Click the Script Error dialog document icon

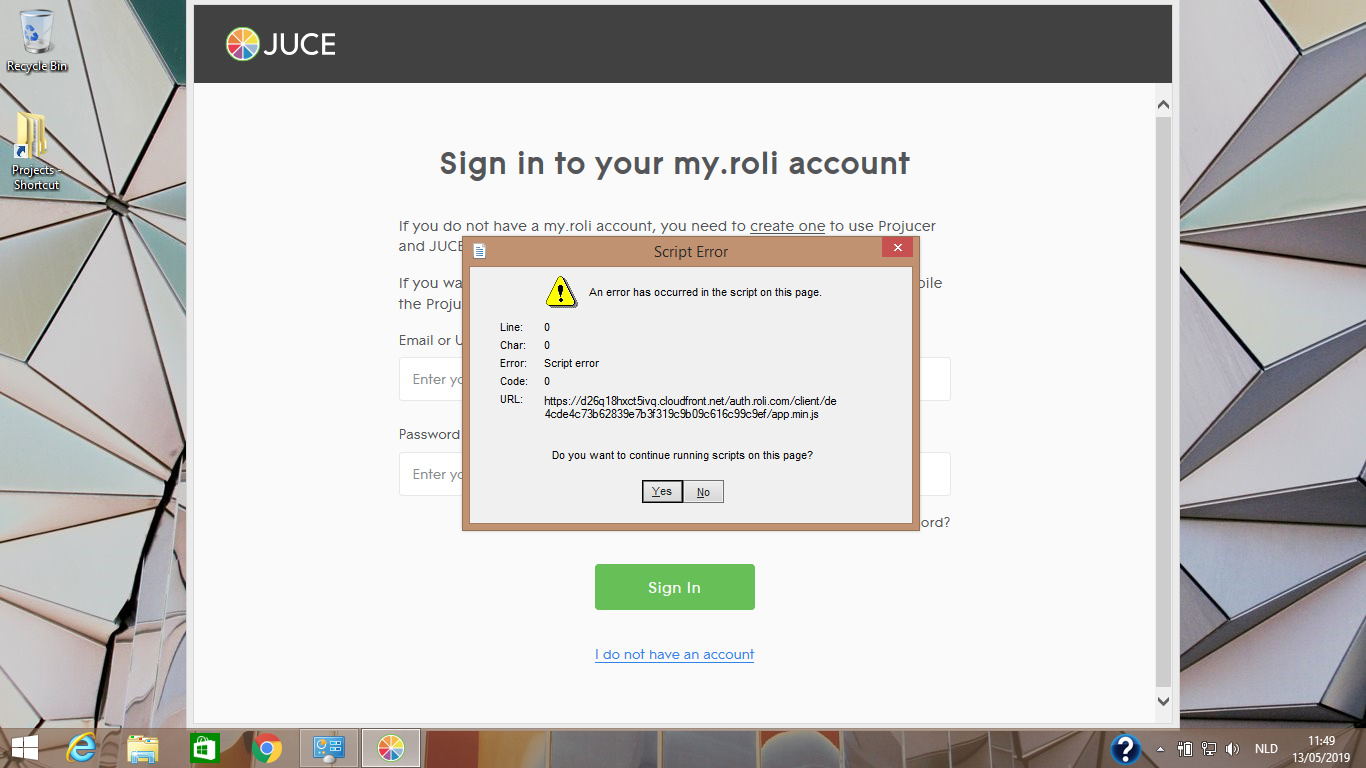coord(479,251)
